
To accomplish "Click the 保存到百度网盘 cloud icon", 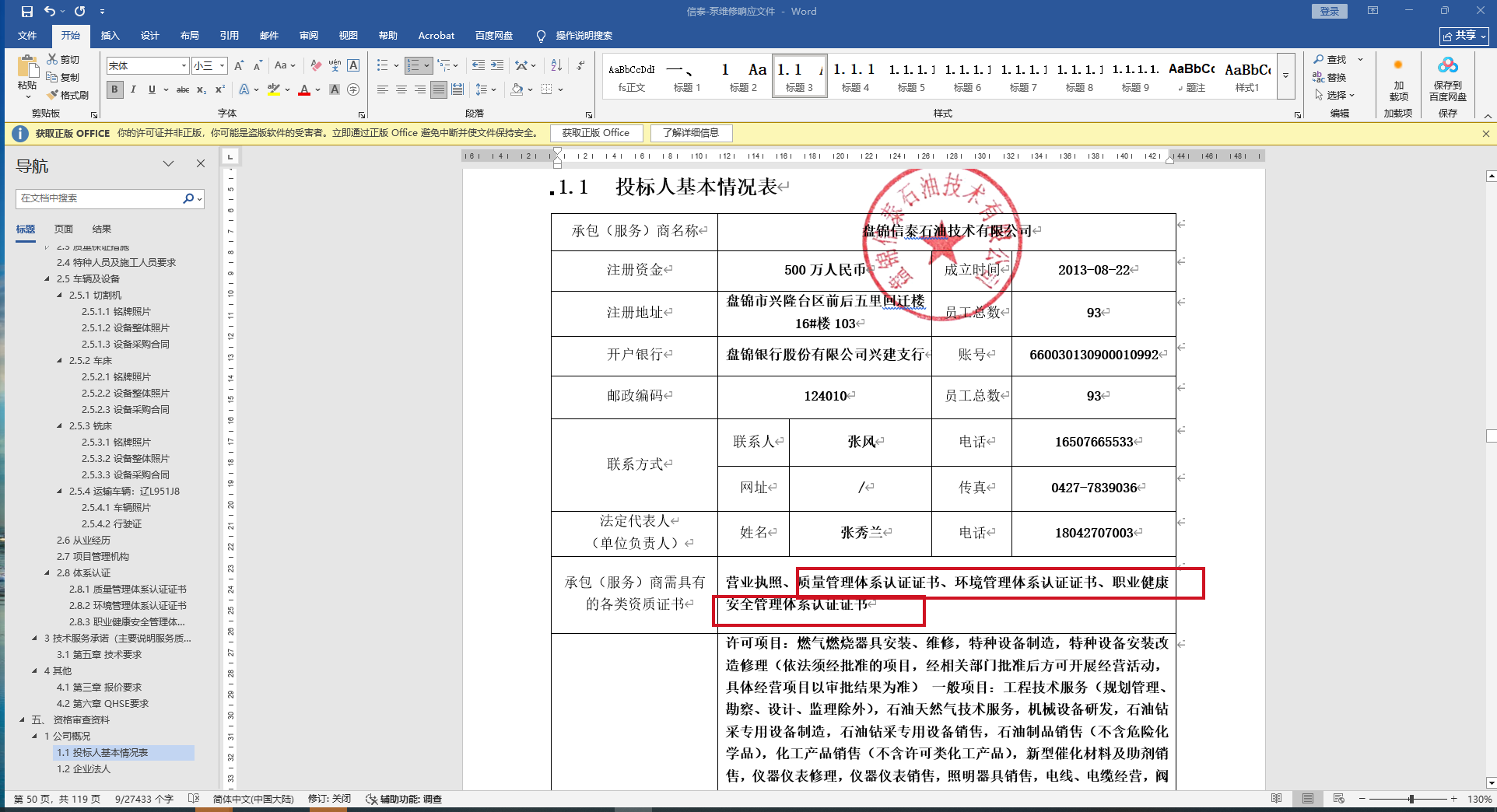I will (1447, 78).
